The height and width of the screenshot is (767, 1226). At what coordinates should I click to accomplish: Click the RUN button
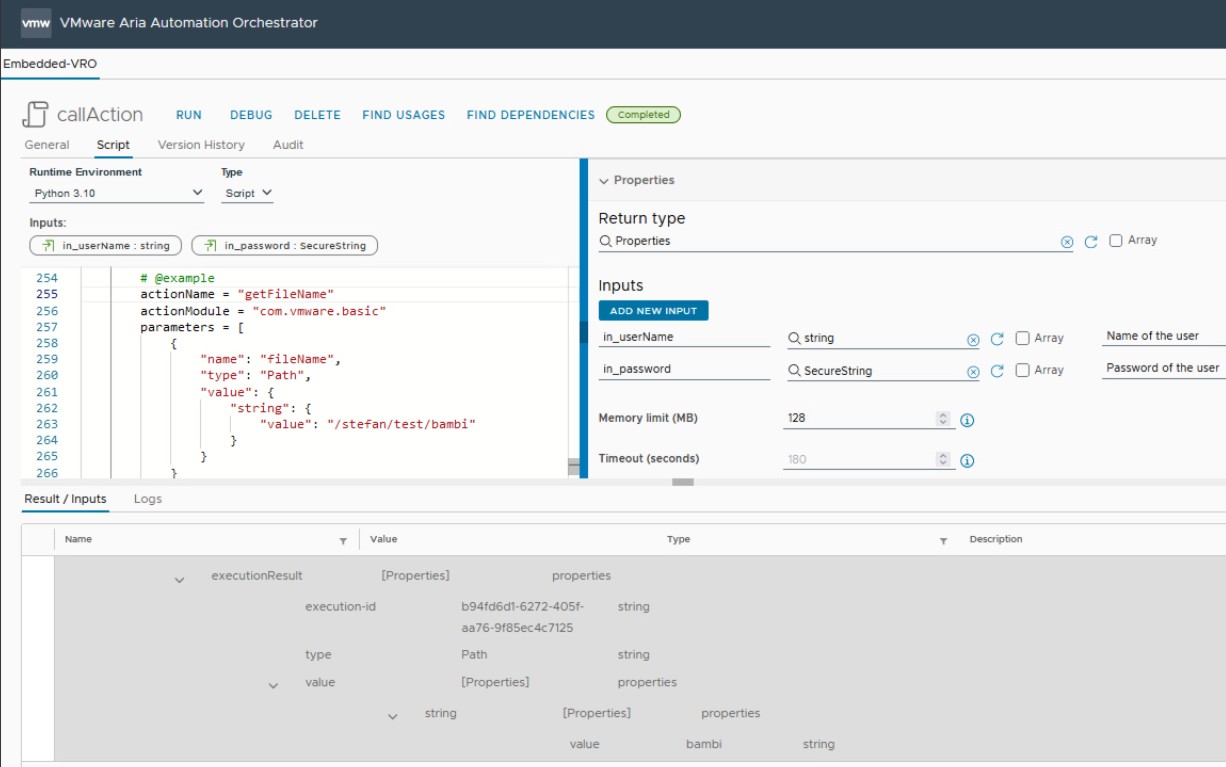click(x=189, y=115)
